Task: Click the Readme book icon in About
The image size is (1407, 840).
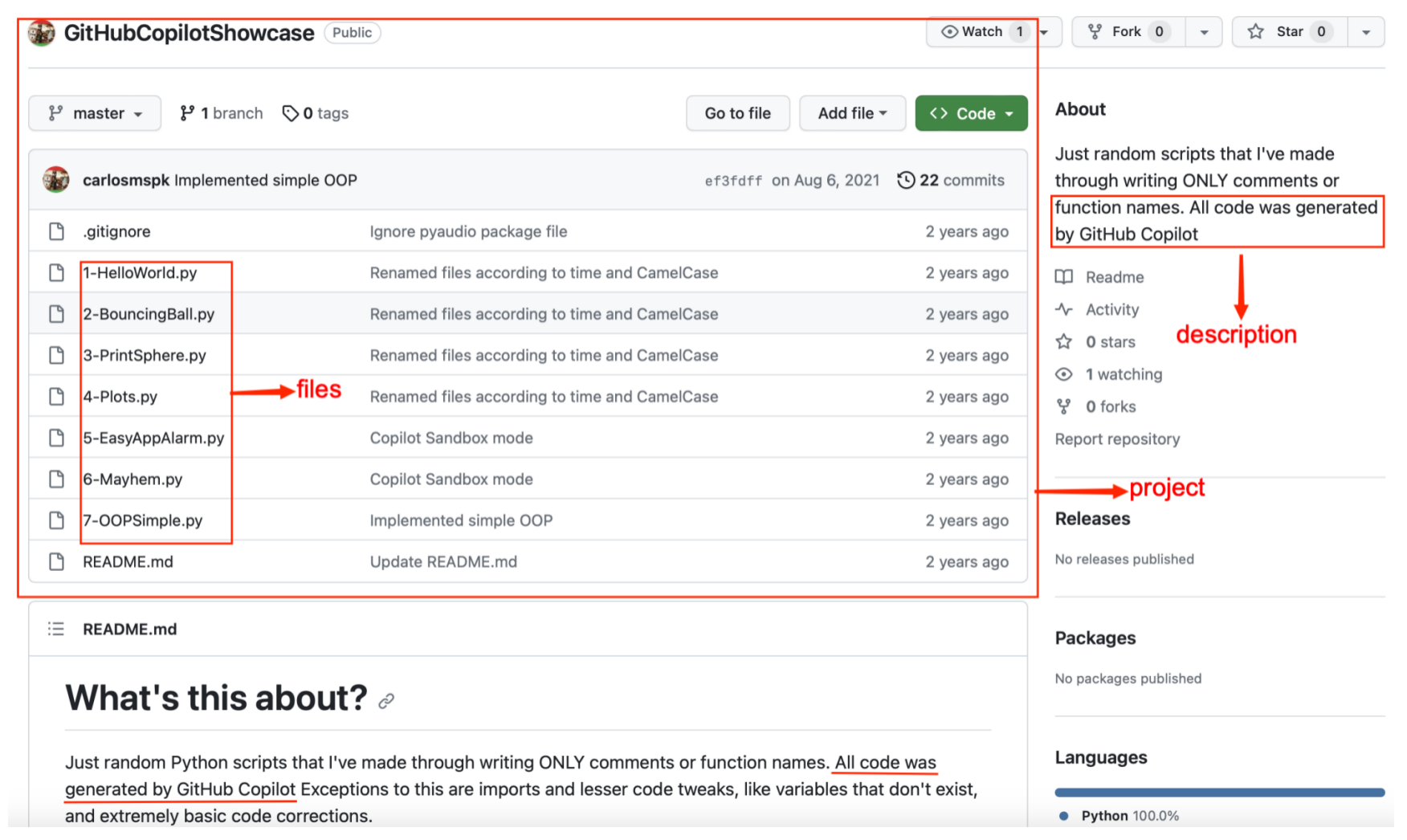Action: (1064, 277)
